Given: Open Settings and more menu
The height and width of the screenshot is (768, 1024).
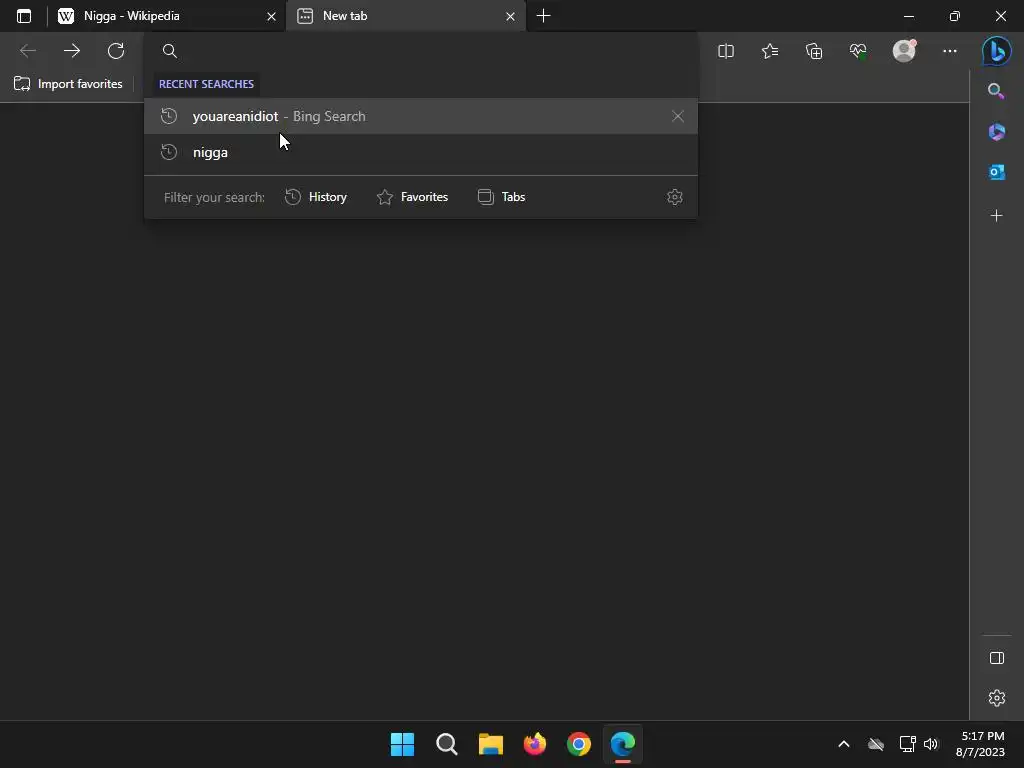Looking at the screenshot, I should tap(950, 51).
